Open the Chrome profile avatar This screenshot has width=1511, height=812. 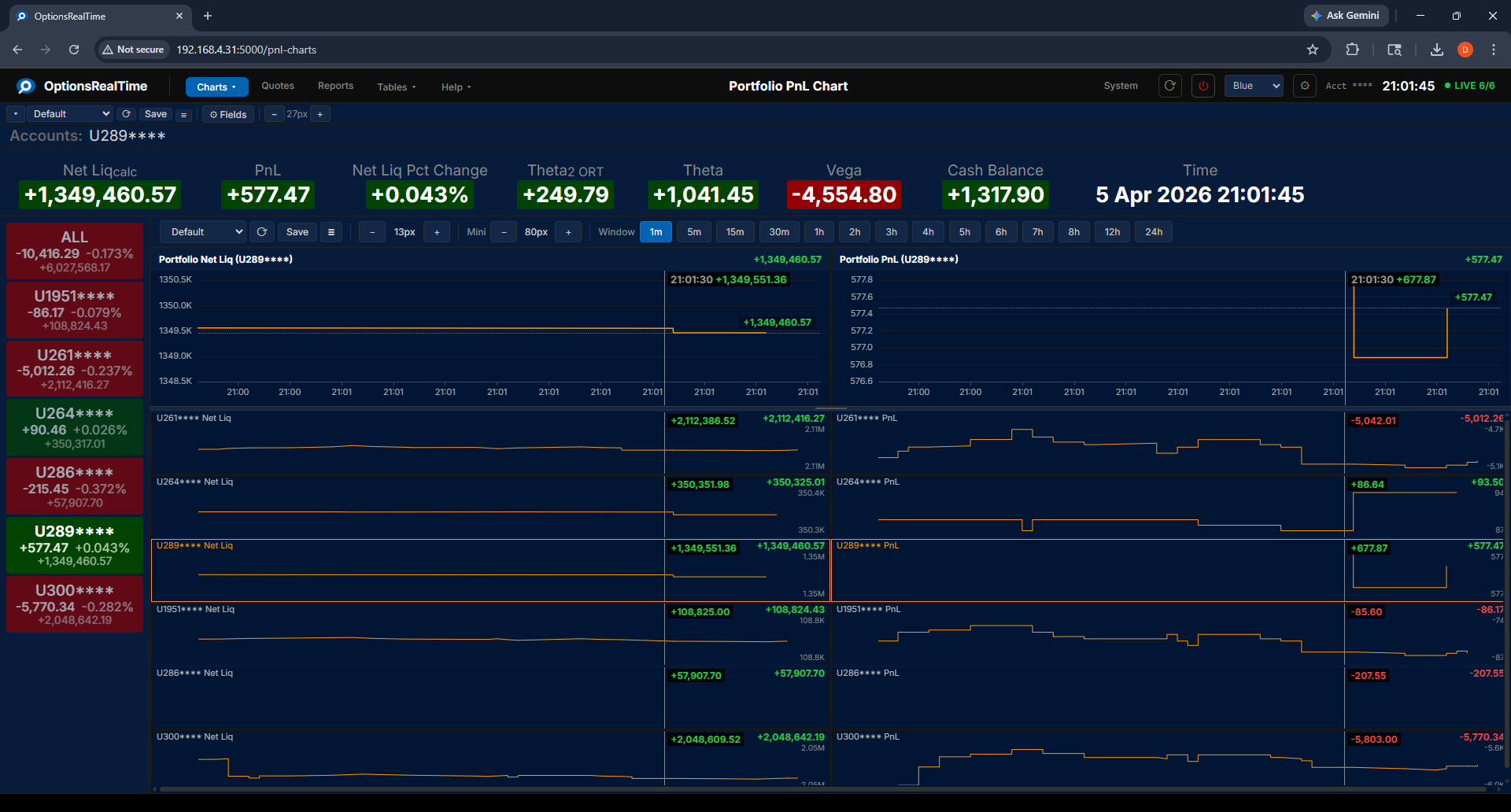[x=1465, y=50]
